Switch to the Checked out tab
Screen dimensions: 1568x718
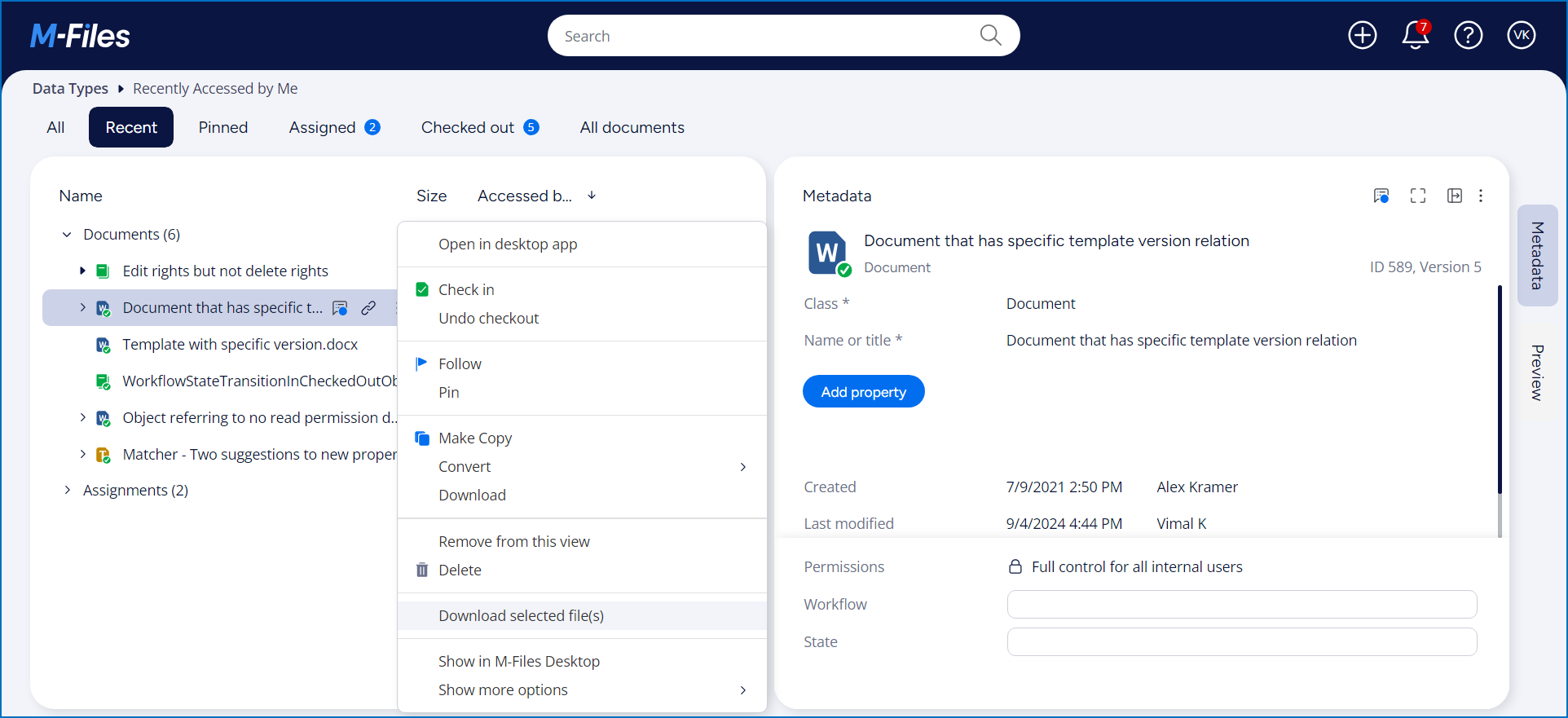click(x=480, y=127)
